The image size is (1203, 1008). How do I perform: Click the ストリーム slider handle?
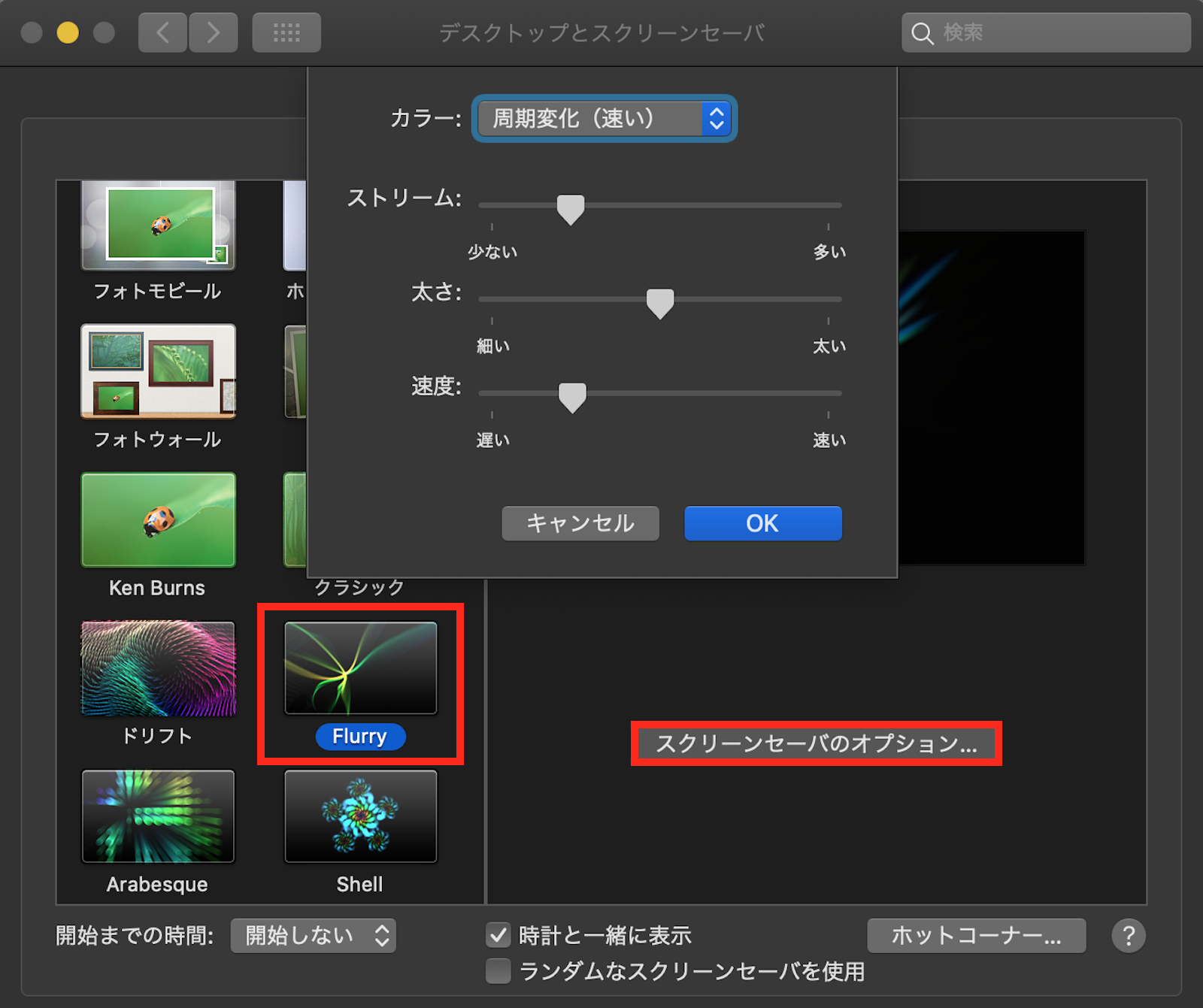click(571, 208)
